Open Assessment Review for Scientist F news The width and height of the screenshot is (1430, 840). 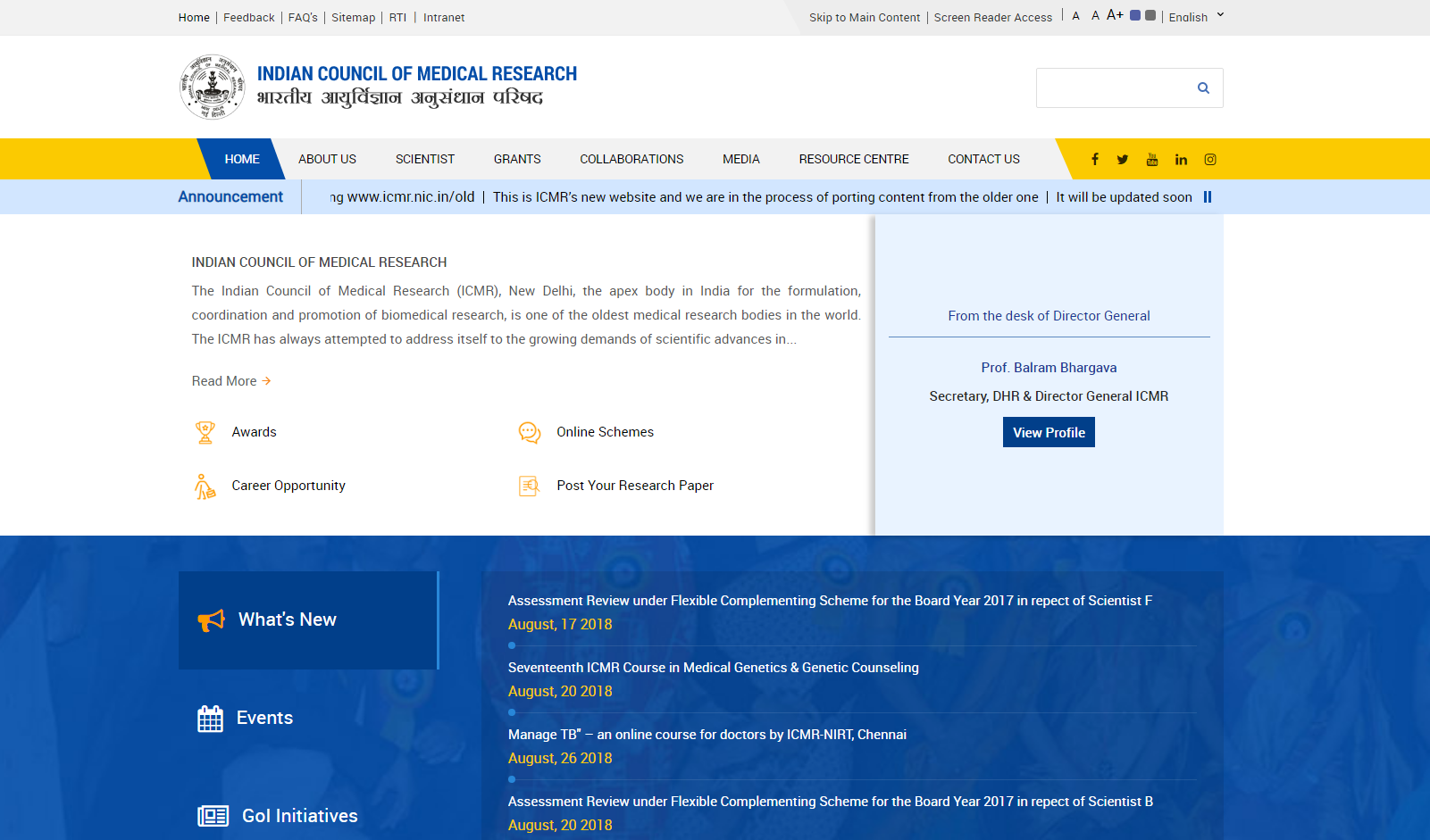[x=830, y=601]
